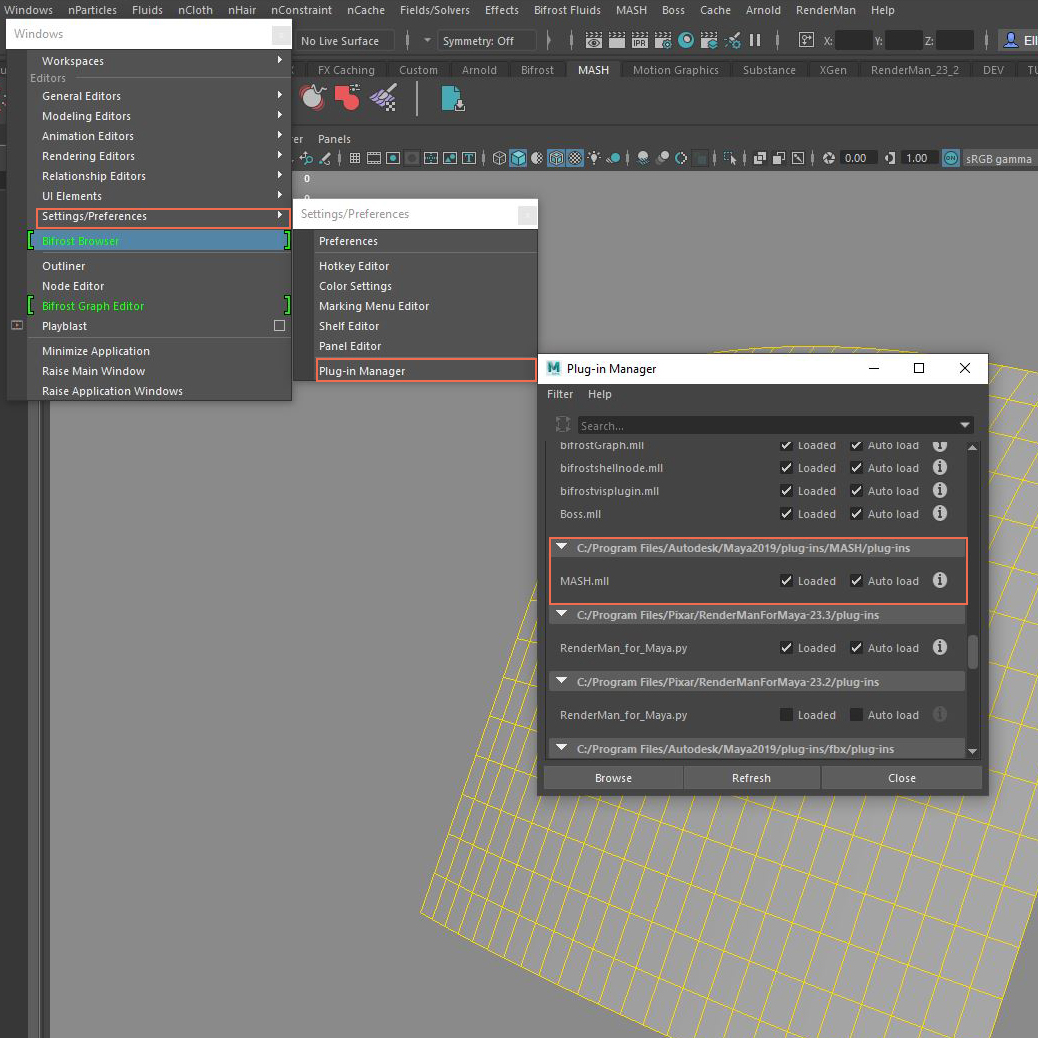Uncheck Auto load for MASH.mll
Screen dimensions: 1038x1038
[856, 581]
